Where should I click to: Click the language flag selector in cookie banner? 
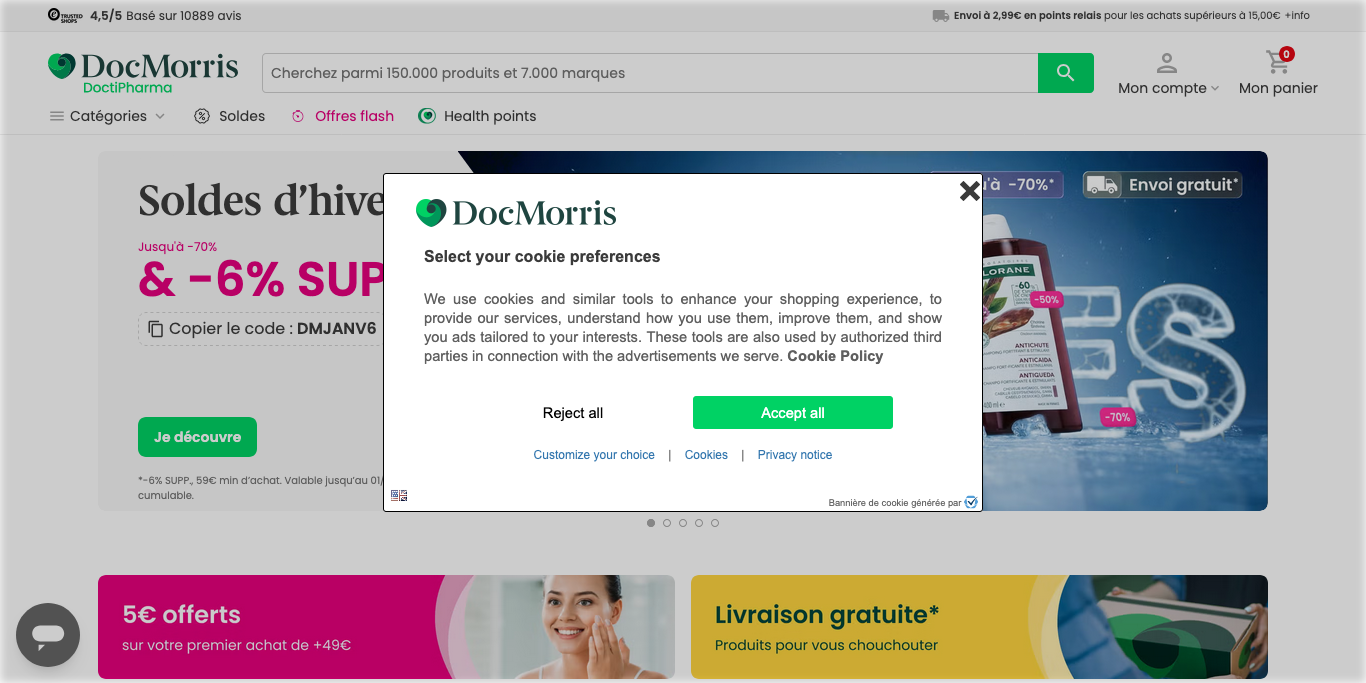pos(399,494)
